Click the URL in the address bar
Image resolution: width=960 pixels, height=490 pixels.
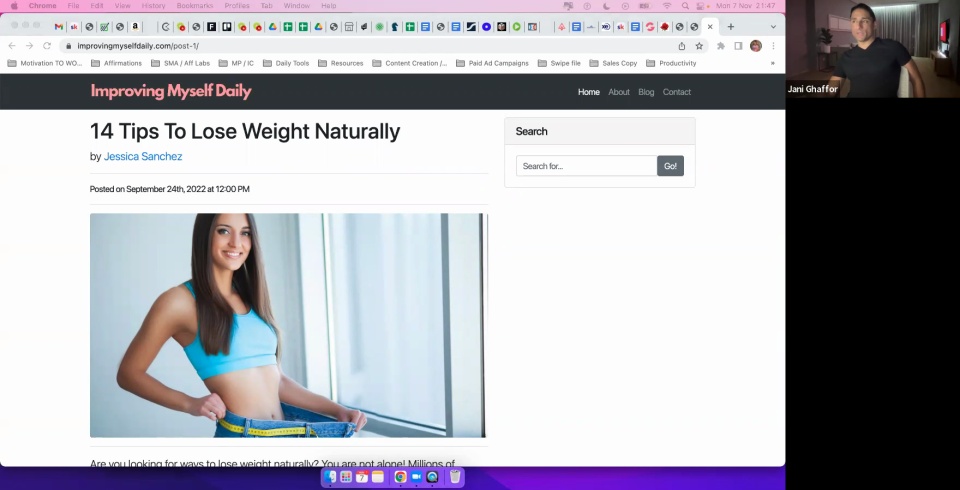point(138,46)
